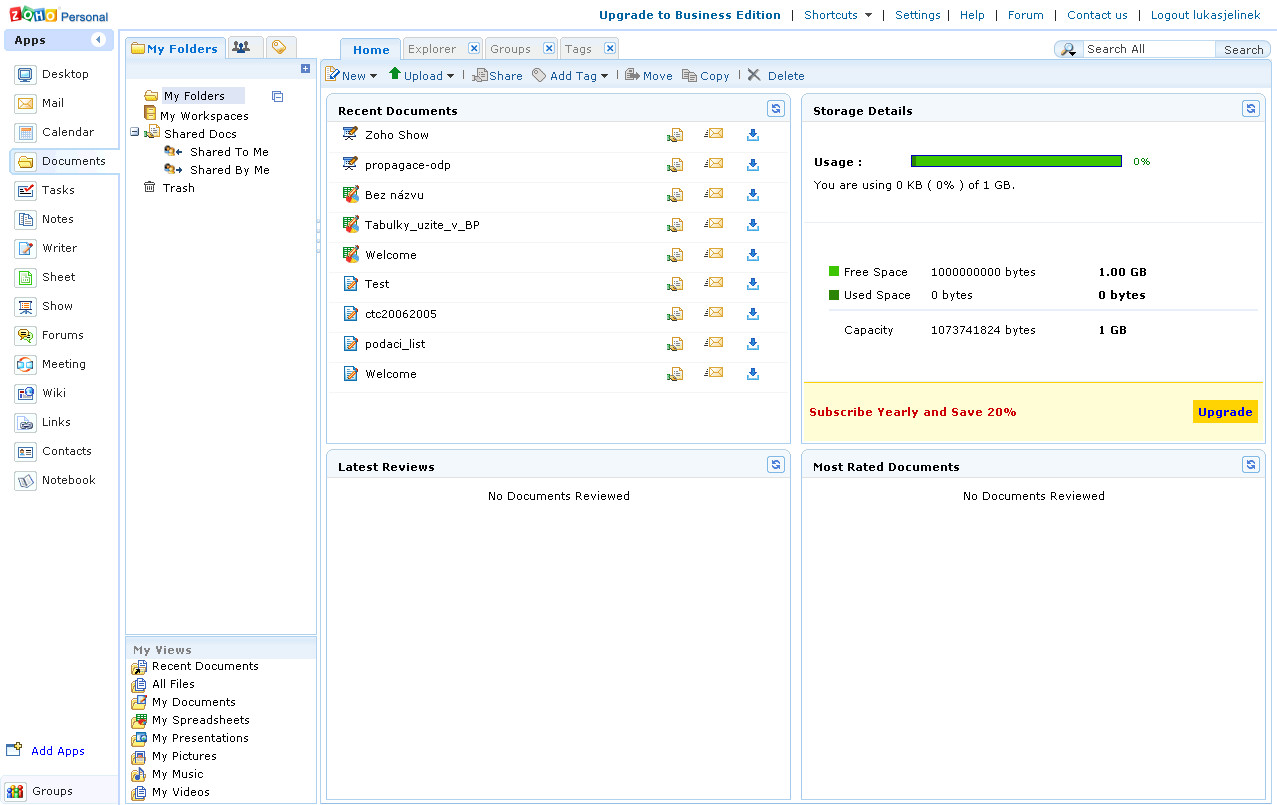Refresh the Latest Reviews panel
The height and width of the screenshot is (805, 1277).
[x=775, y=464]
